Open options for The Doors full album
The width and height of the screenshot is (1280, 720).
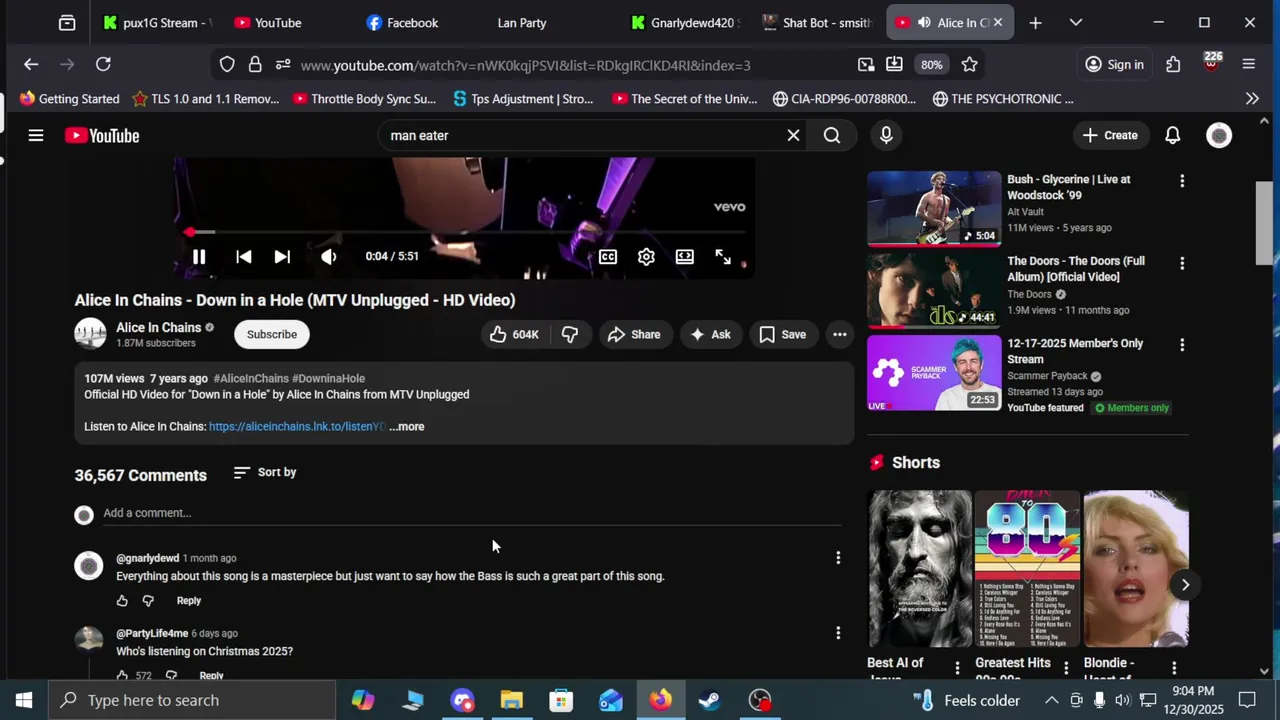point(1182,263)
